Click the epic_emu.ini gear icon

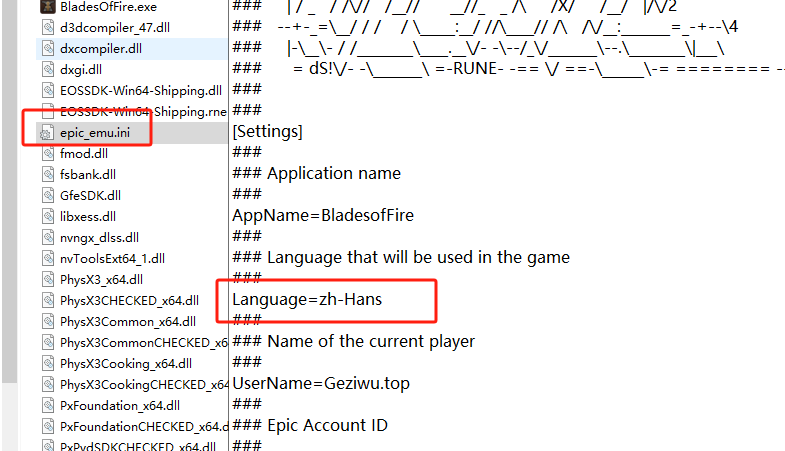pos(48,133)
